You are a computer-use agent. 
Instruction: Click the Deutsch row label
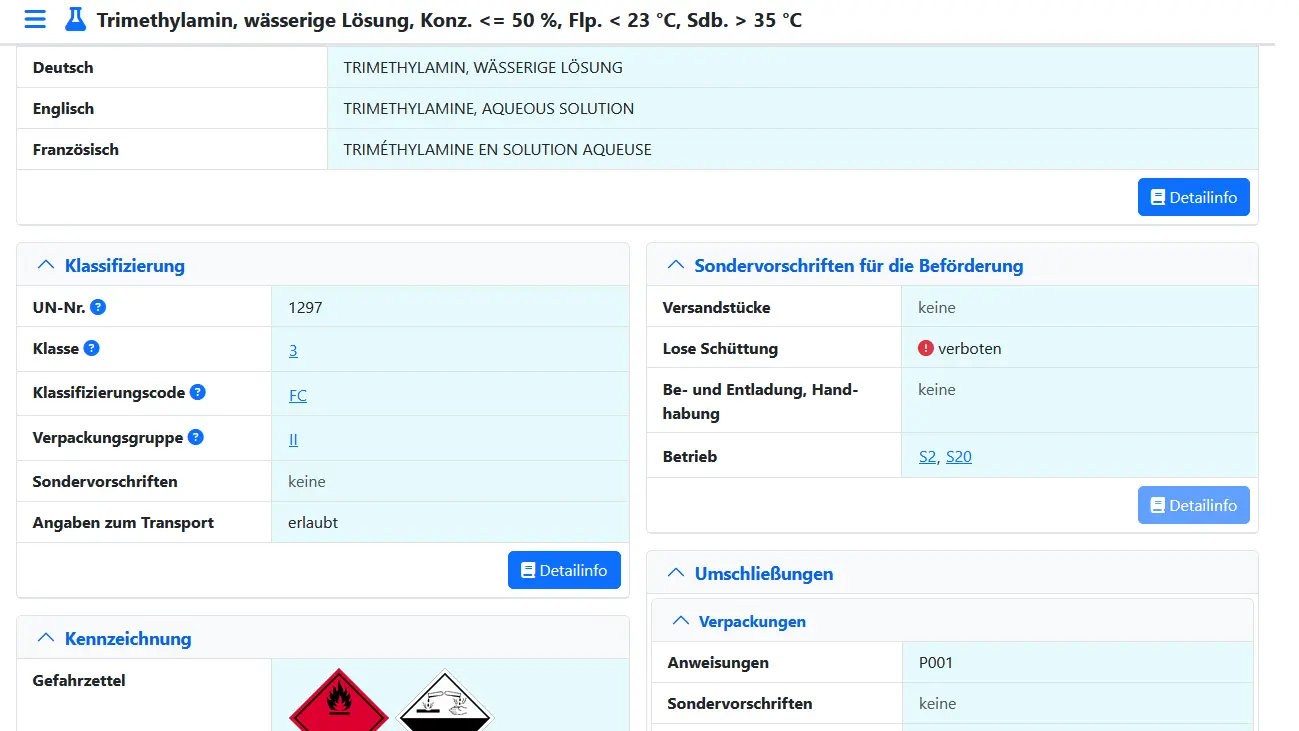coord(63,67)
